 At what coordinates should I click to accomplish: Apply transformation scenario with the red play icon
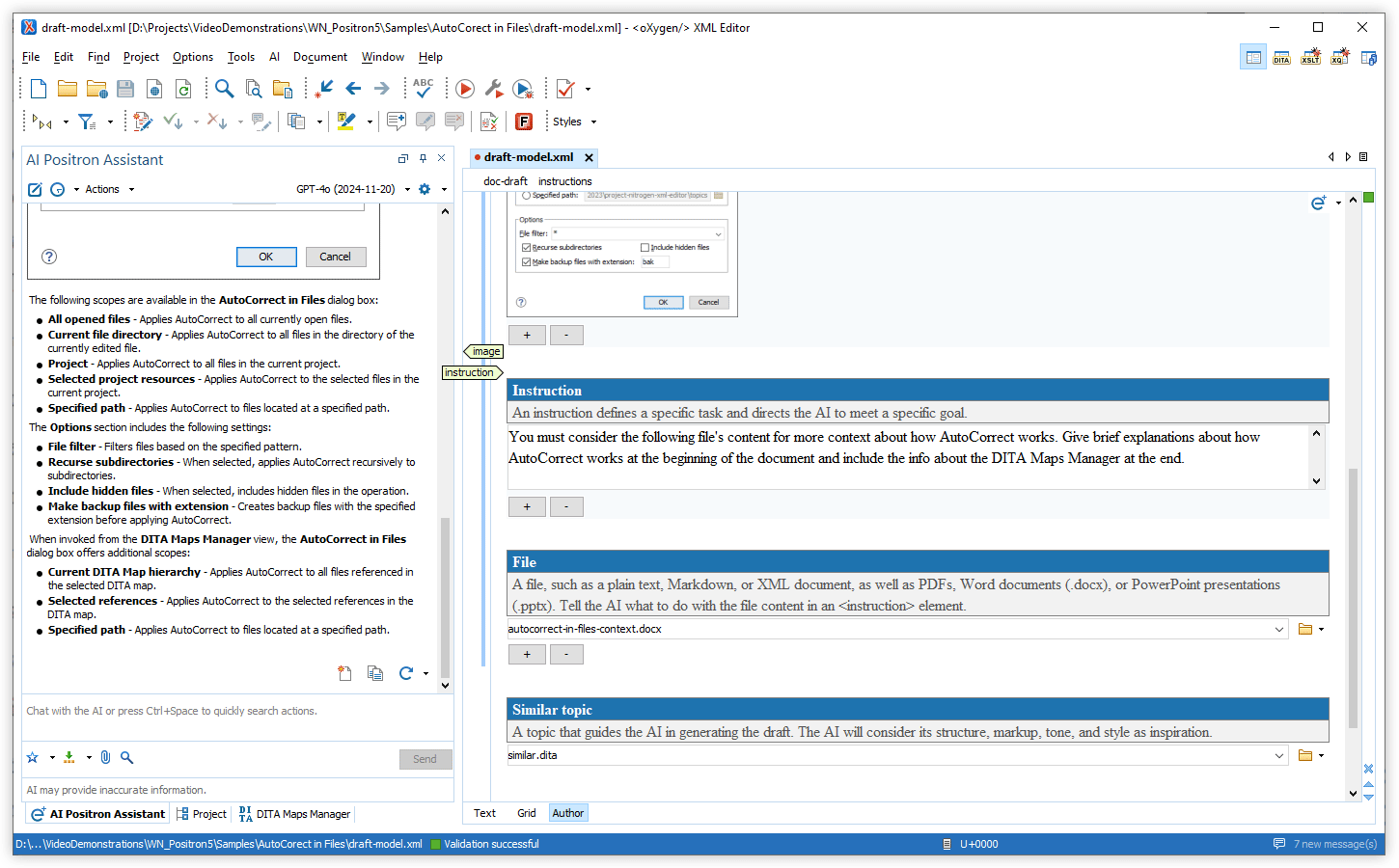[465, 89]
